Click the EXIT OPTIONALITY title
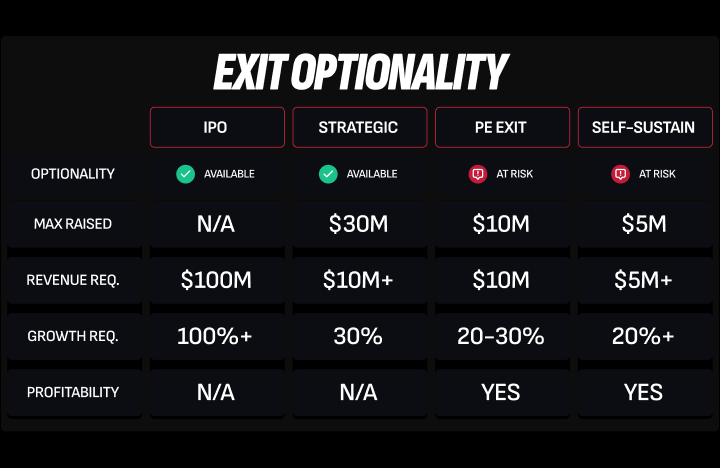 click(360, 72)
